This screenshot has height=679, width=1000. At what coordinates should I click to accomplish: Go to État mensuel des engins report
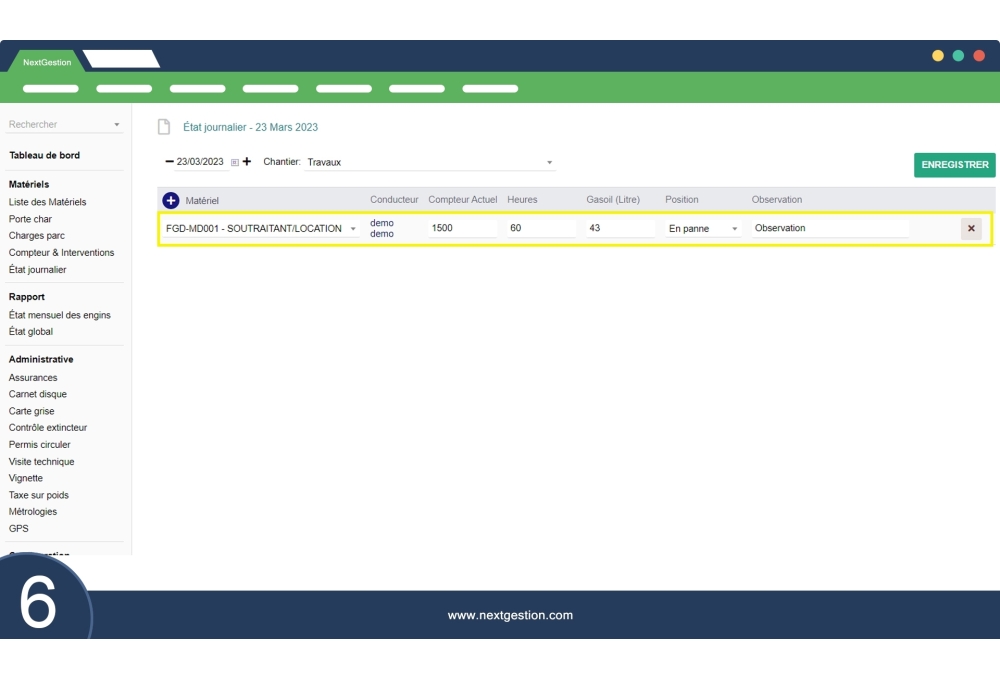[x=60, y=315]
